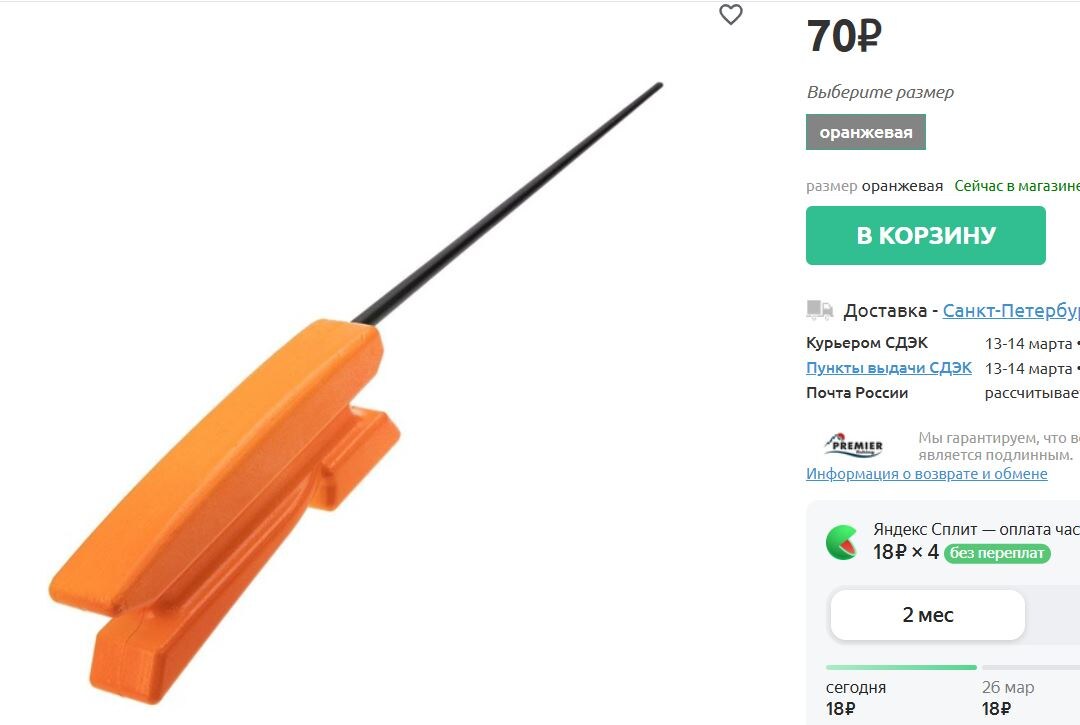Change delivery city Санкт-Петербург link
Screen dimensions: 1080x725
(1011, 311)
